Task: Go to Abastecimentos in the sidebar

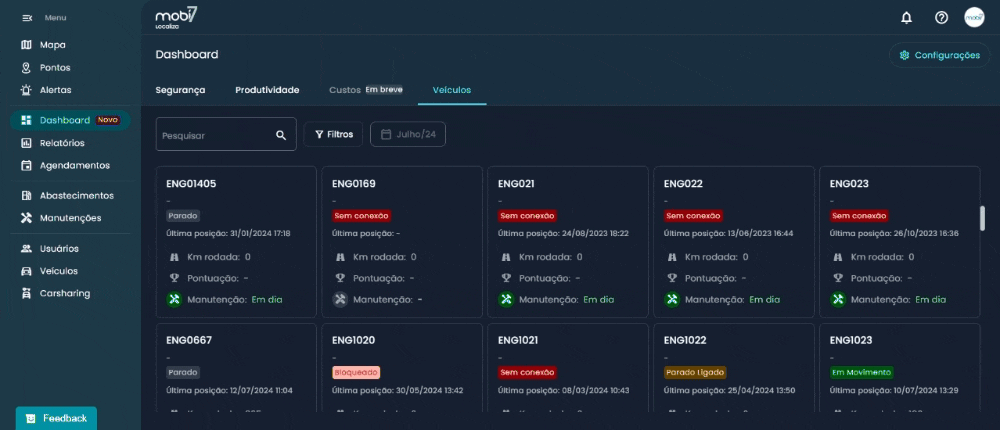Action: coord(76,195)
